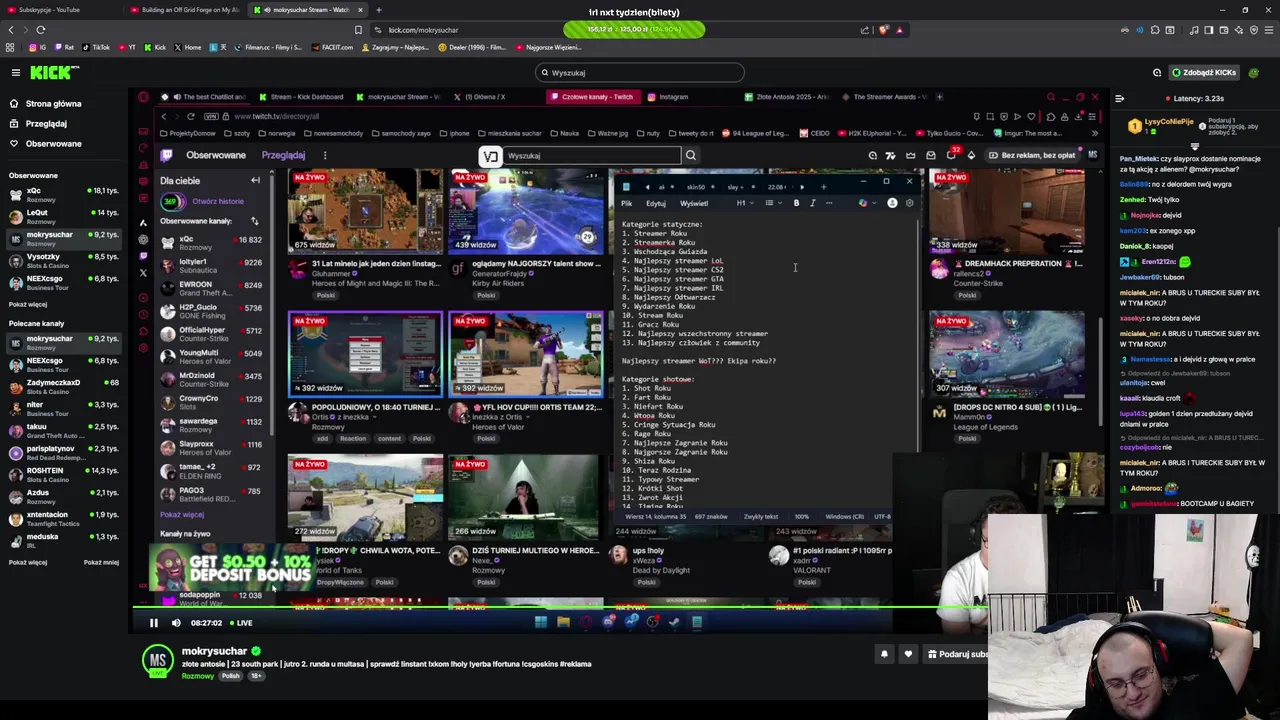The image size is (1280, 720).
Task: Click the Twitch search magnifier button
Action: (x=690, y=155)
